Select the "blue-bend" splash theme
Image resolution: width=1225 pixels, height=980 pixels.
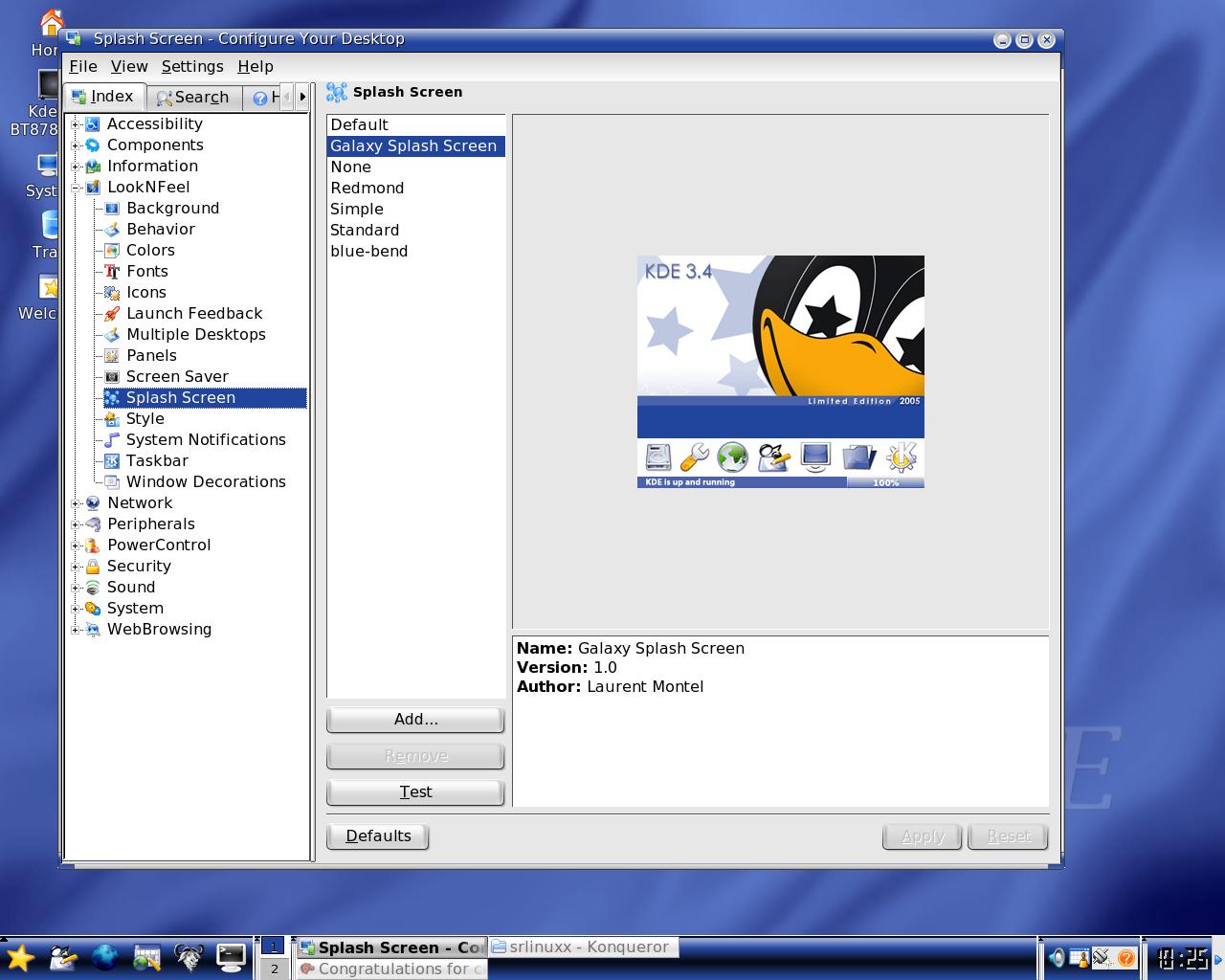415,251
